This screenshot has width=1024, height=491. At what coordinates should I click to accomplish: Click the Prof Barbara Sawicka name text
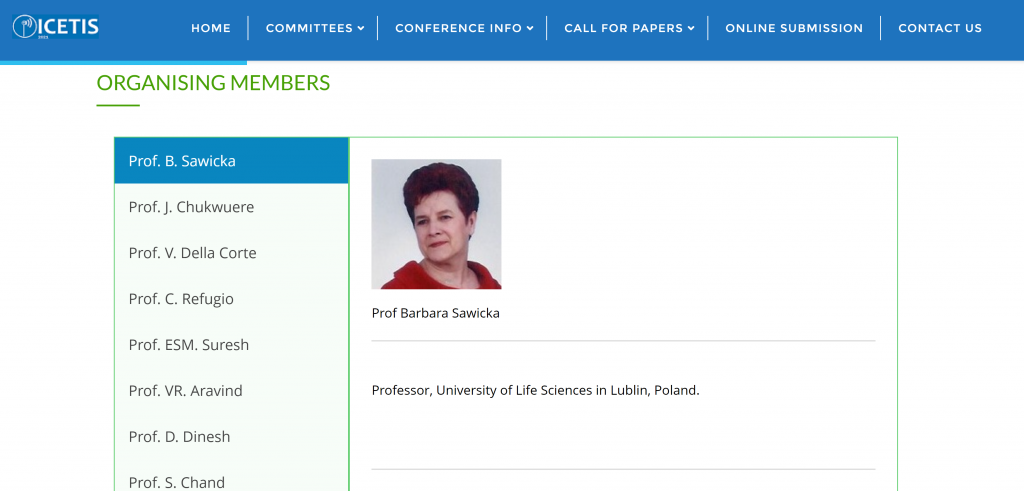(435, 313)
